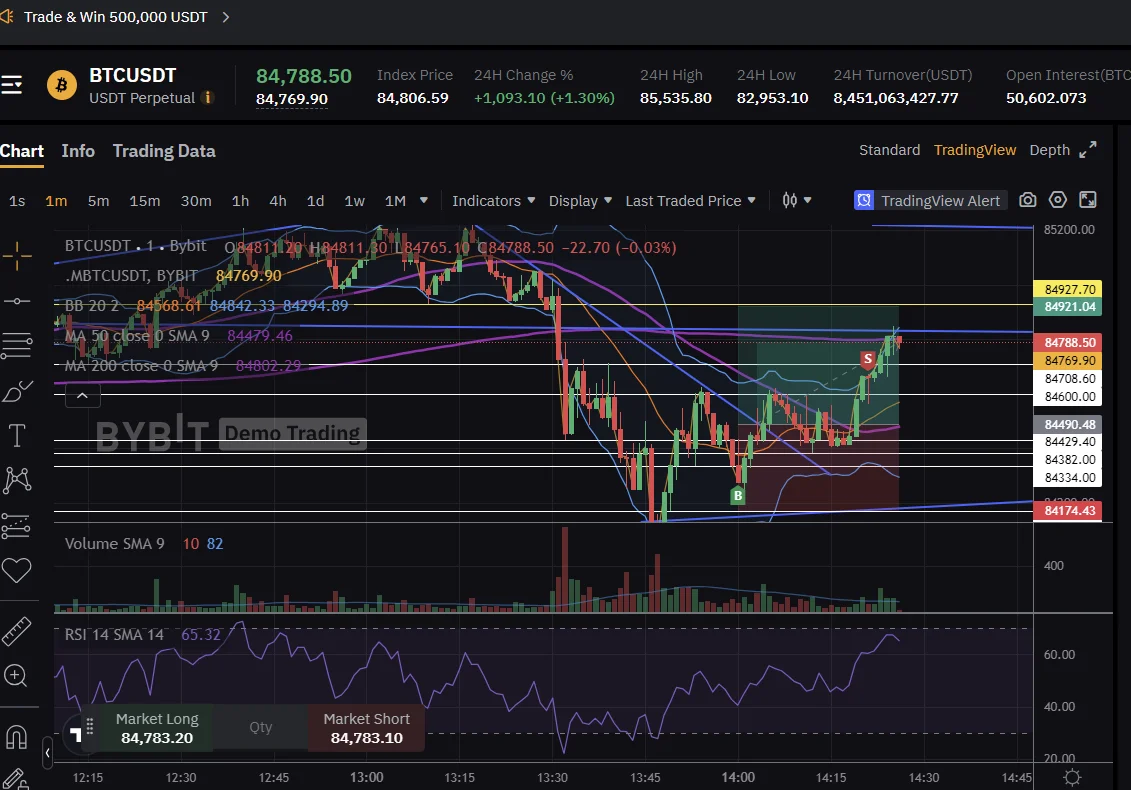Screen dimensions: 1131x790
Task: Open the forecasting and measurement tool
Action: (16, 526)
